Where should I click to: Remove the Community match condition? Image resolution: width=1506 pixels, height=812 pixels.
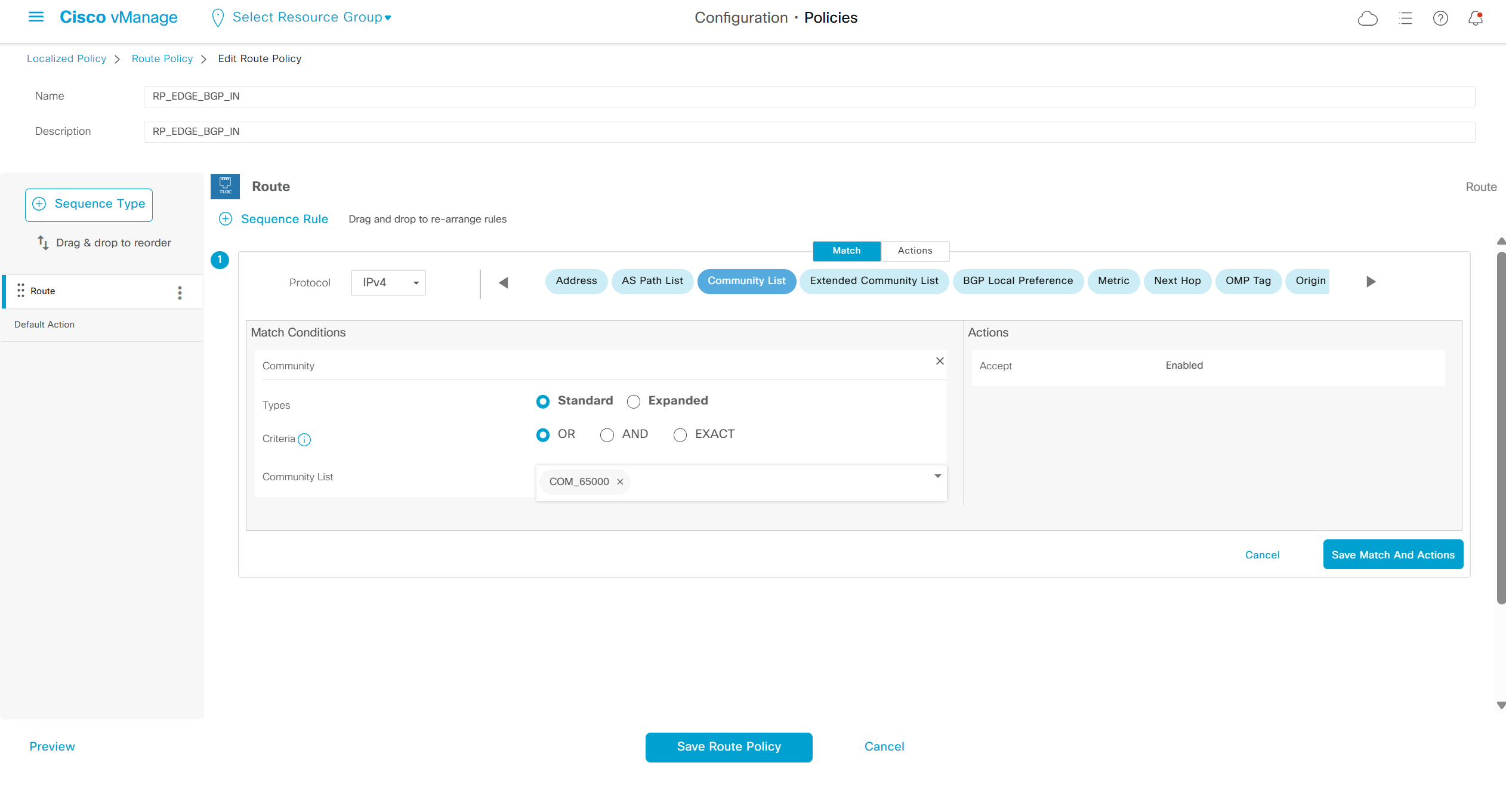pos(939,361)
